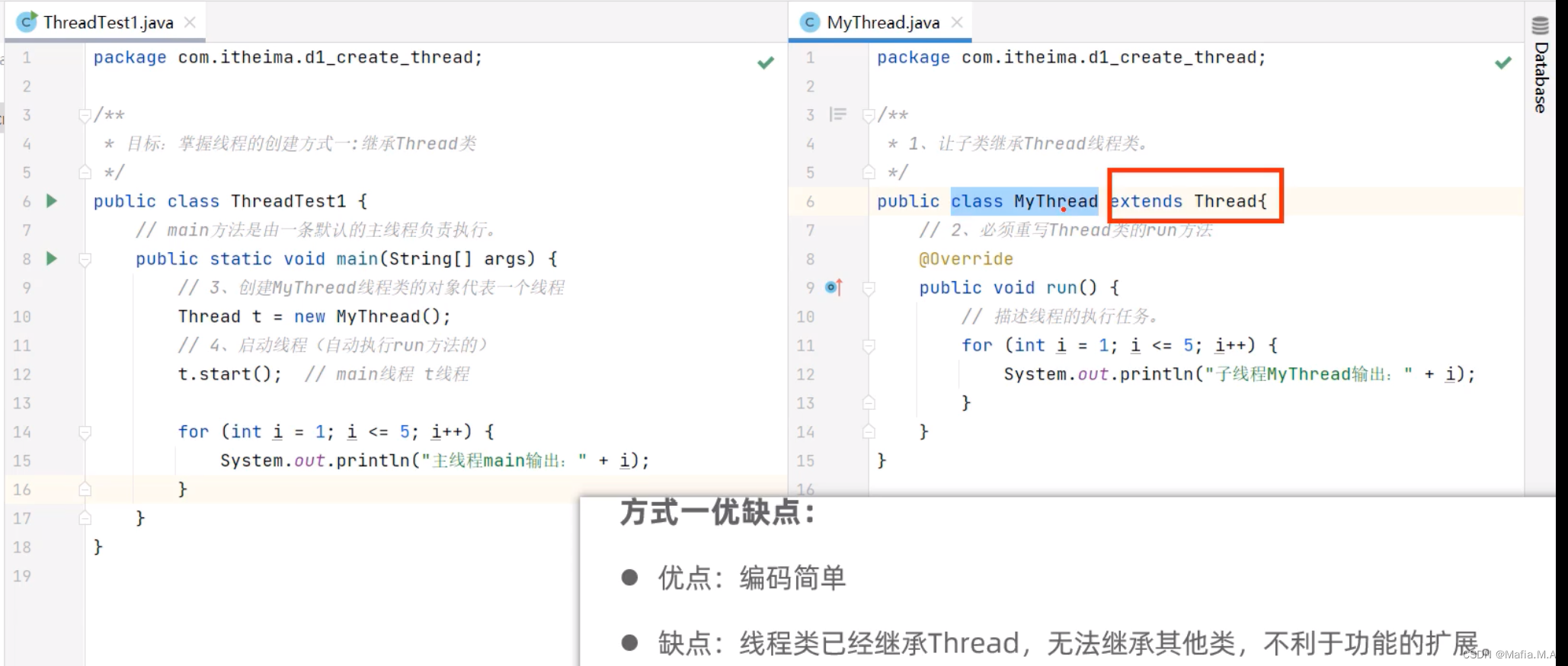Click the Thread superclass name in MyThread
Screen dimensions: 1568x666
1224,201
